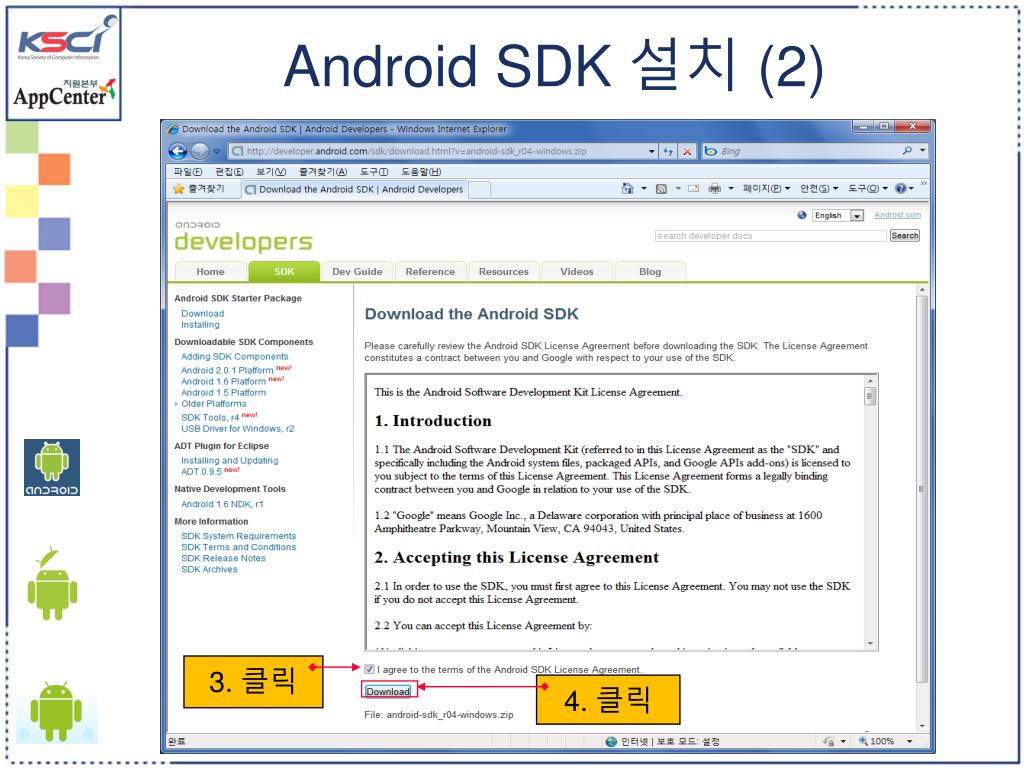
Task: Click the browser Back arrow button
Action: click(178, 151)
